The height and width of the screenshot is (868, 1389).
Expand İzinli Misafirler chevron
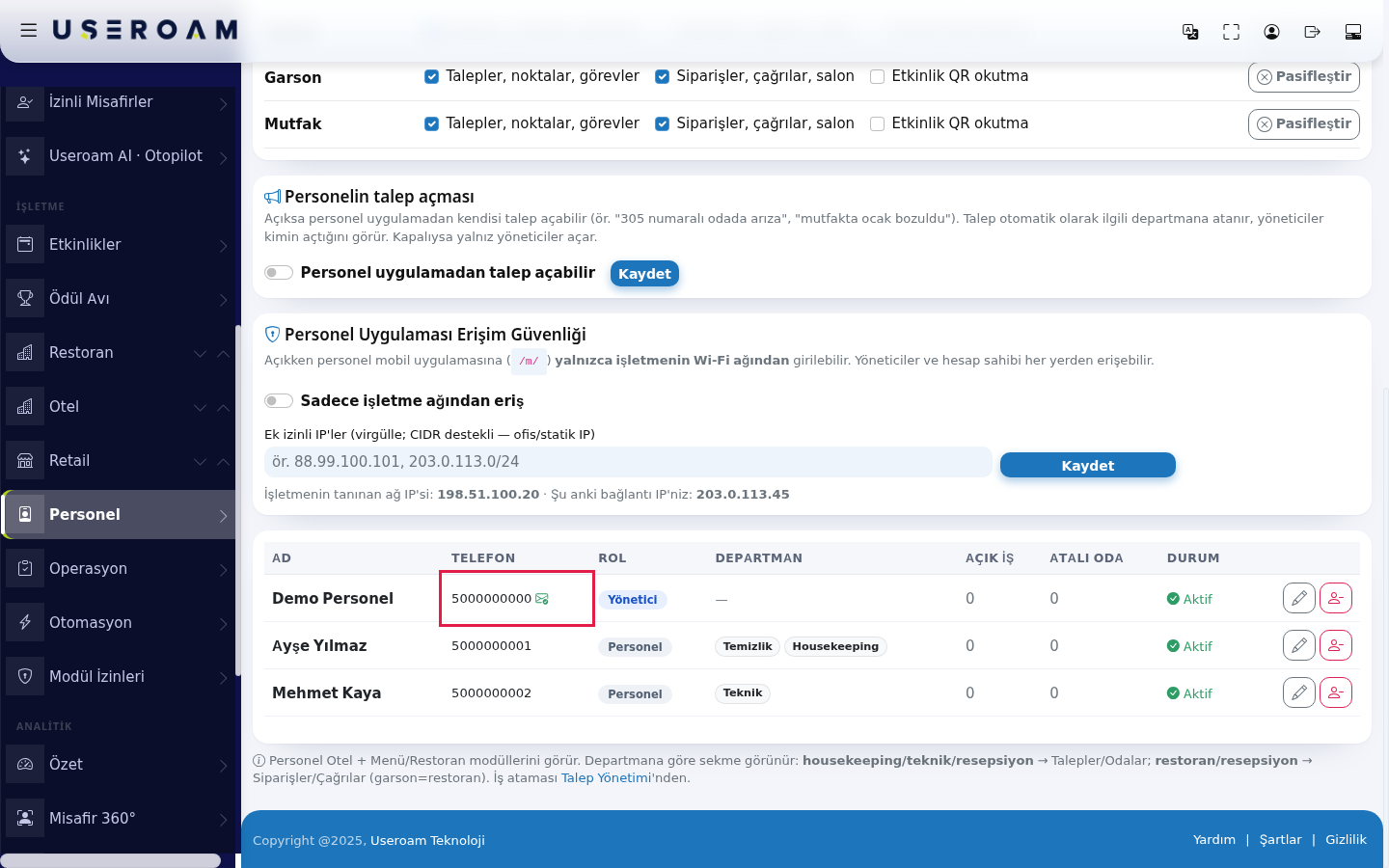[224, 103]
